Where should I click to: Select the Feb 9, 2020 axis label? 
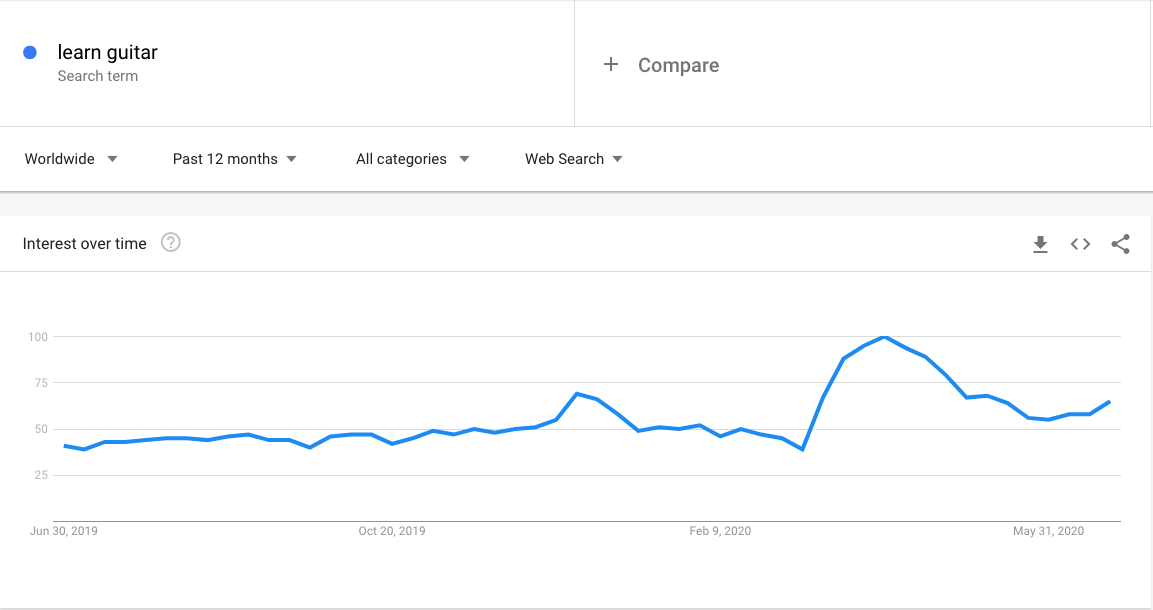coord(720,531)
